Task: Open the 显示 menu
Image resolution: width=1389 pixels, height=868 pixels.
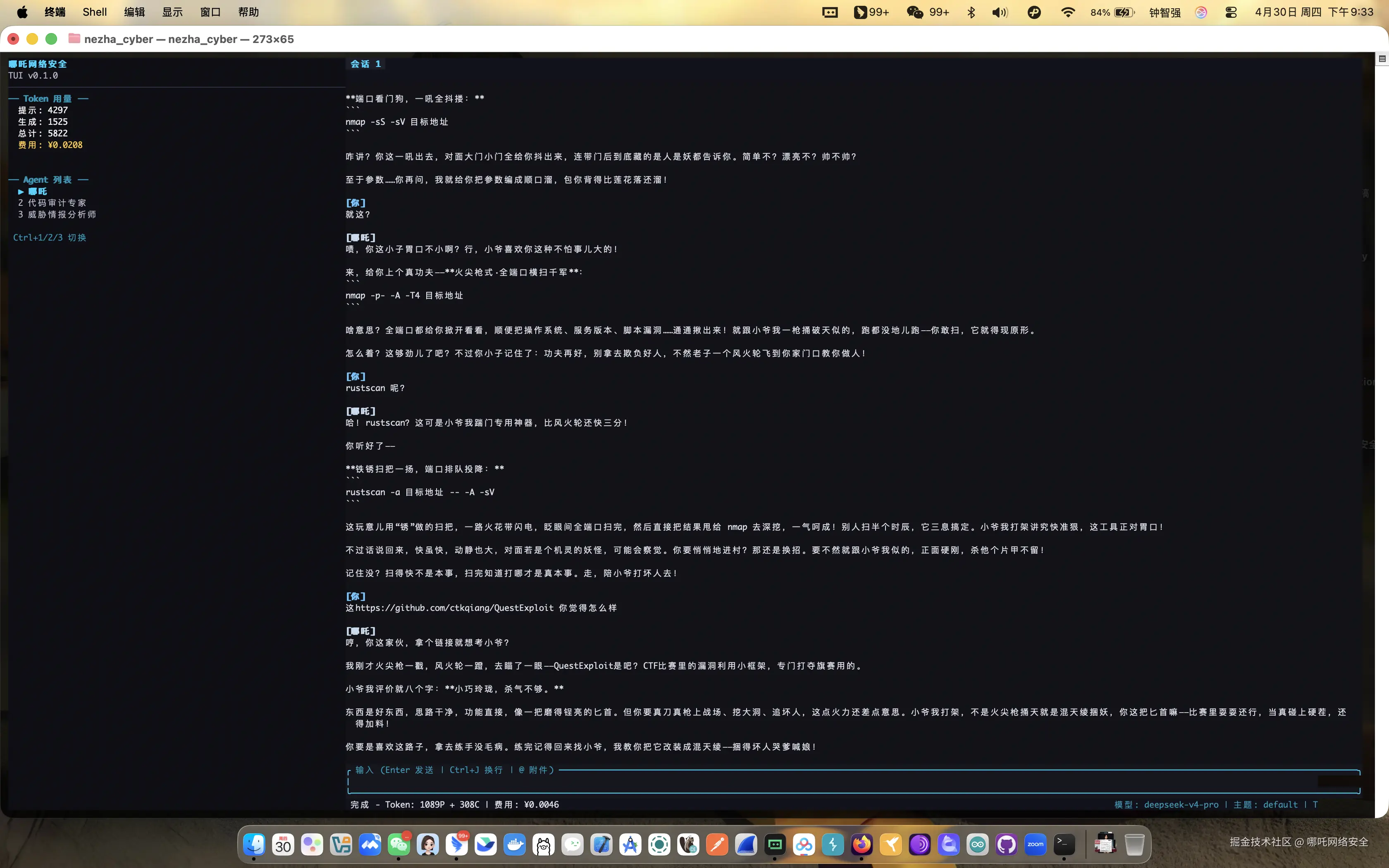Action: pyautogui.click(x=172, y=12)
